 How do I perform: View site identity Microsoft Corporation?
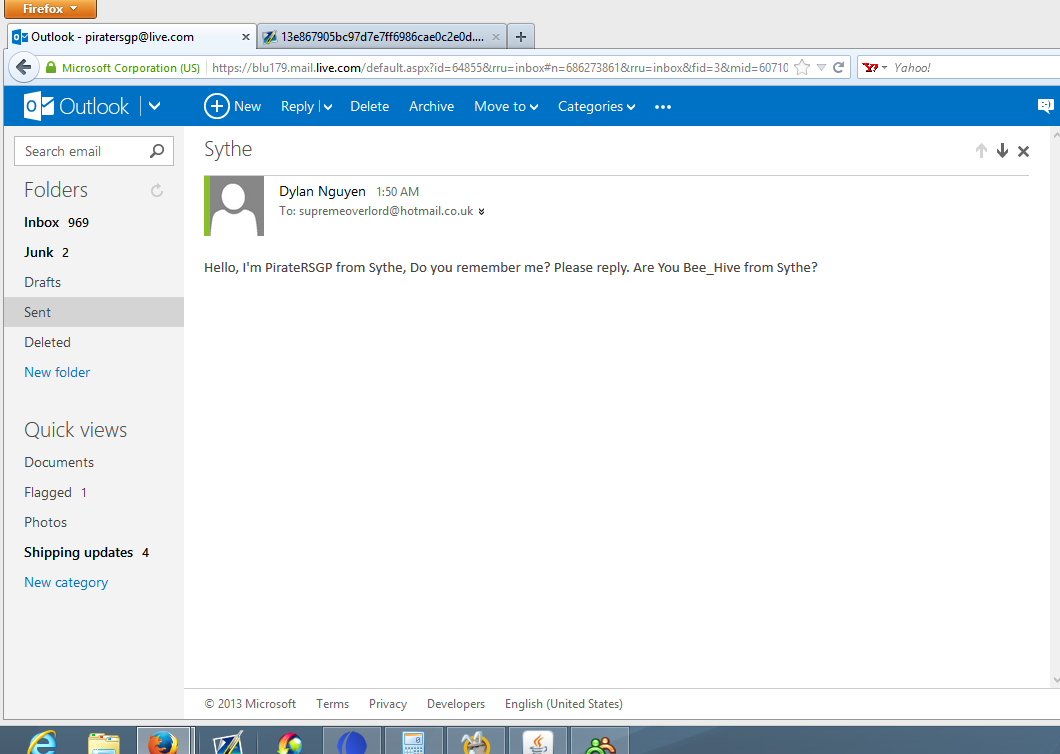[x=122, y=68]
